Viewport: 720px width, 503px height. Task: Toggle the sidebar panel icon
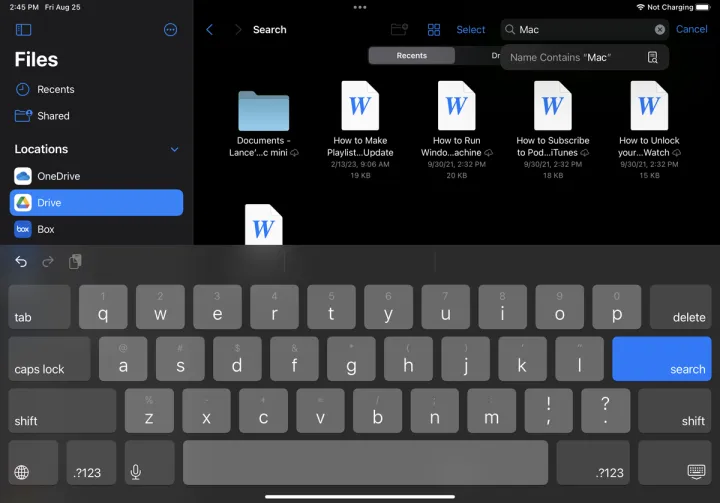pyautogui.click(x=24, y=30)
